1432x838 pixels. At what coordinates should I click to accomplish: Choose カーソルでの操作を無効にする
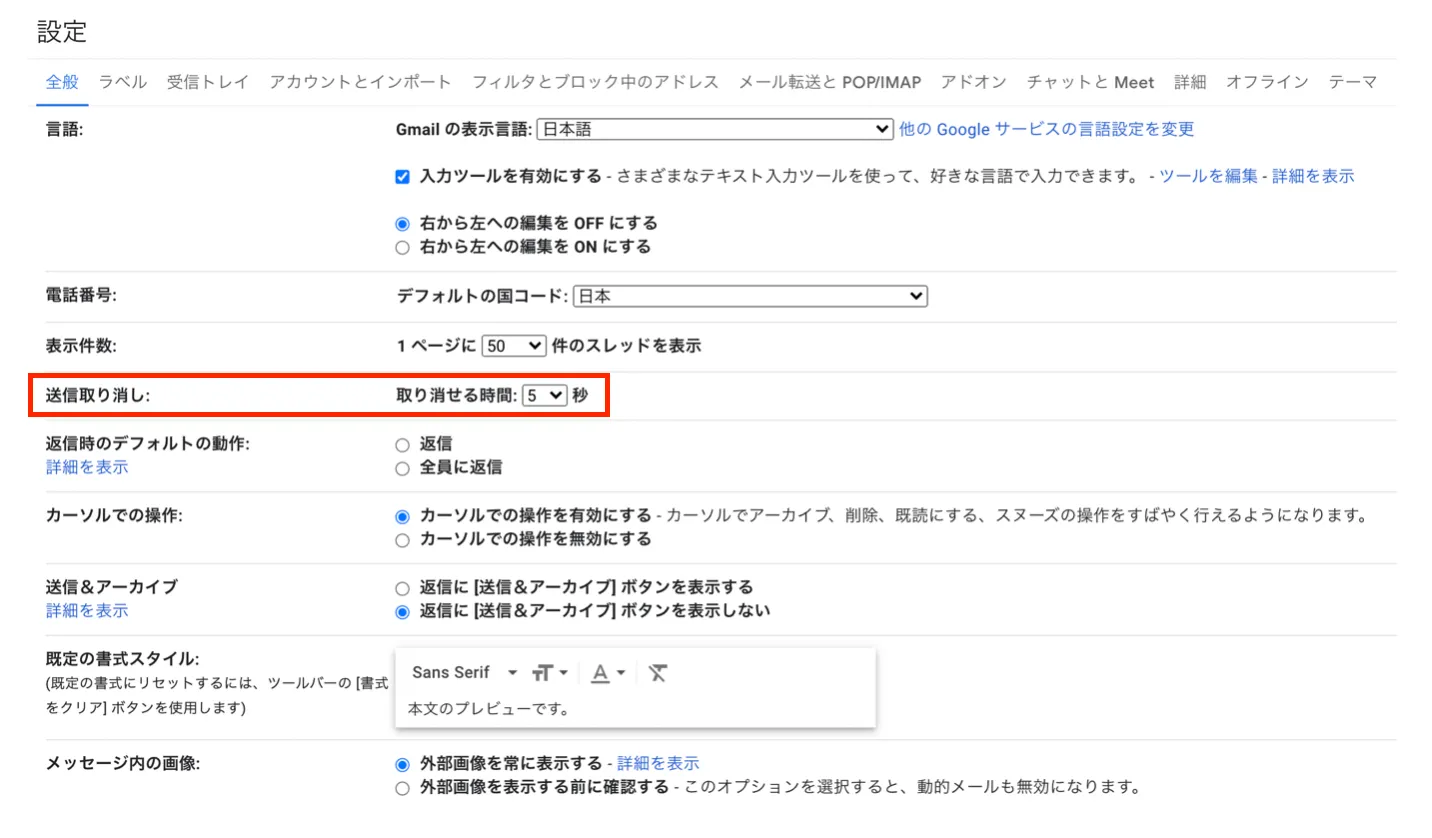[402, 540]
